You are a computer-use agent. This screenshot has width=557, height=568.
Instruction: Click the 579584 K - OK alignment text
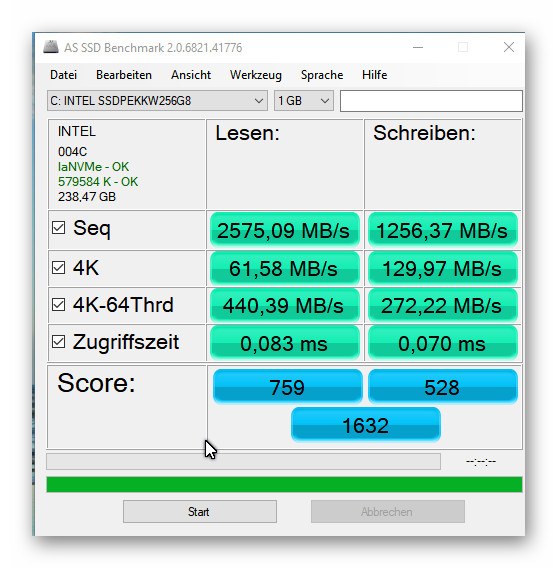click(98, 181)
